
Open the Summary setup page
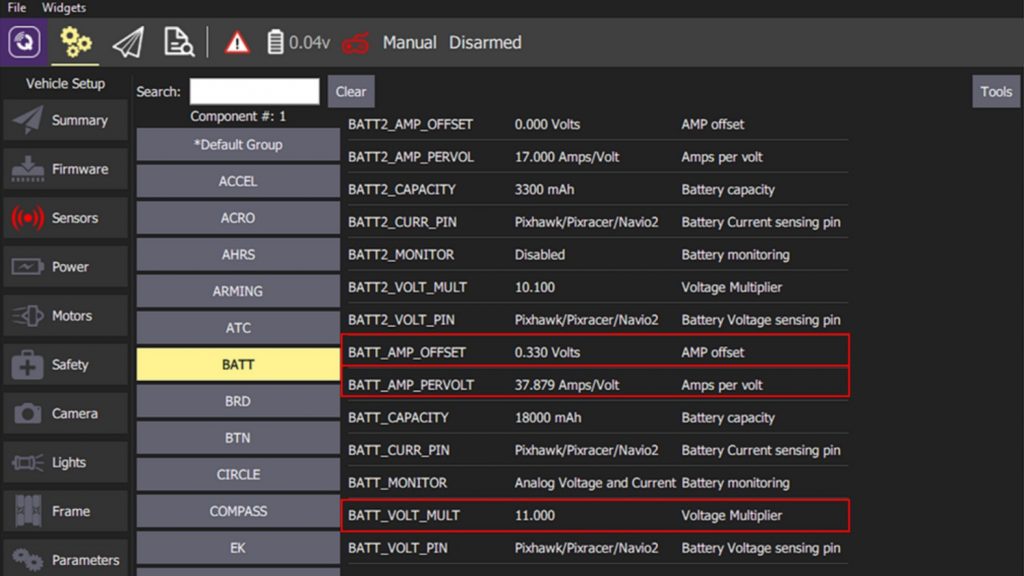click(x=65, y=120)
